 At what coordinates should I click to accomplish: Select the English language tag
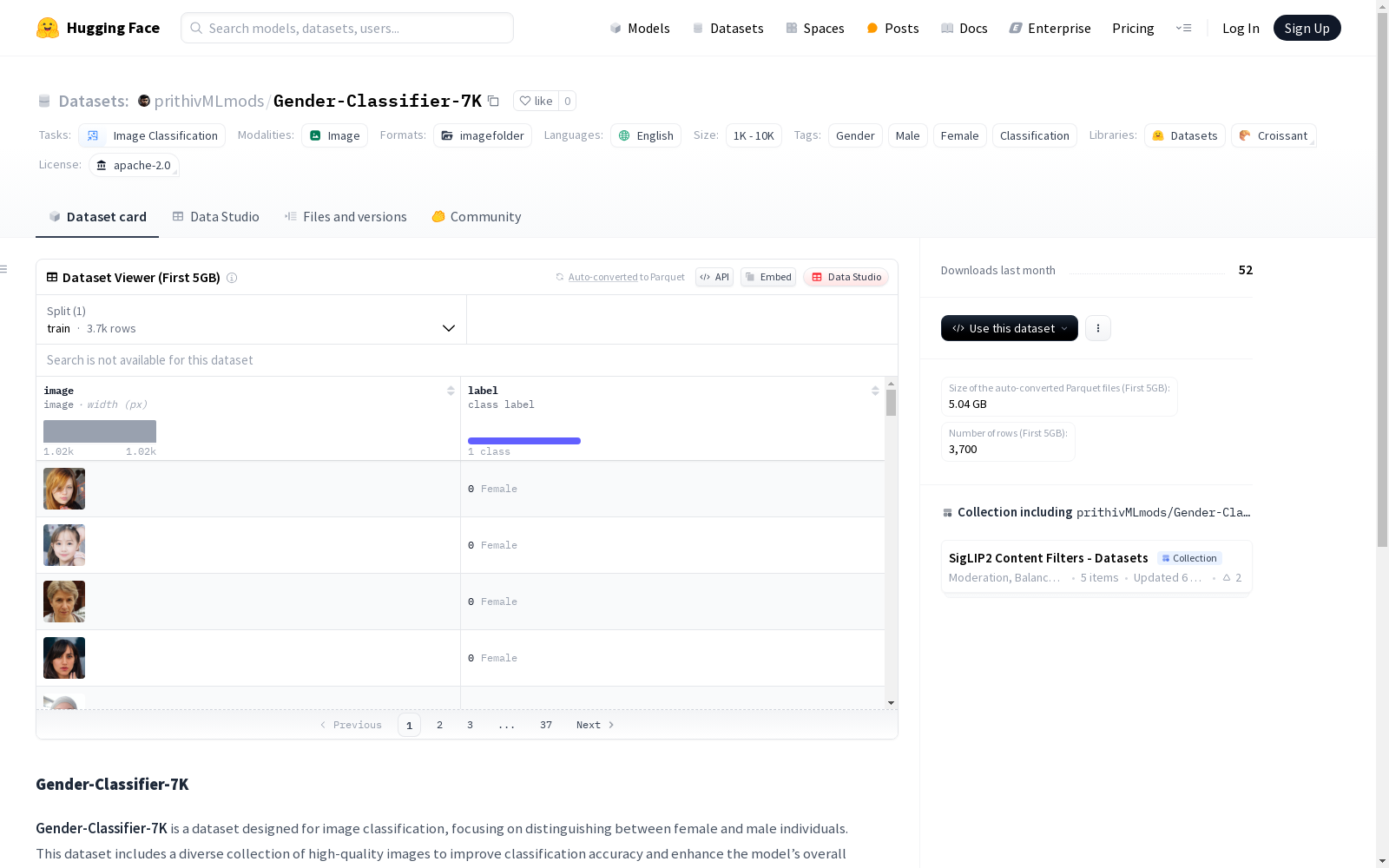click(646, 135)
